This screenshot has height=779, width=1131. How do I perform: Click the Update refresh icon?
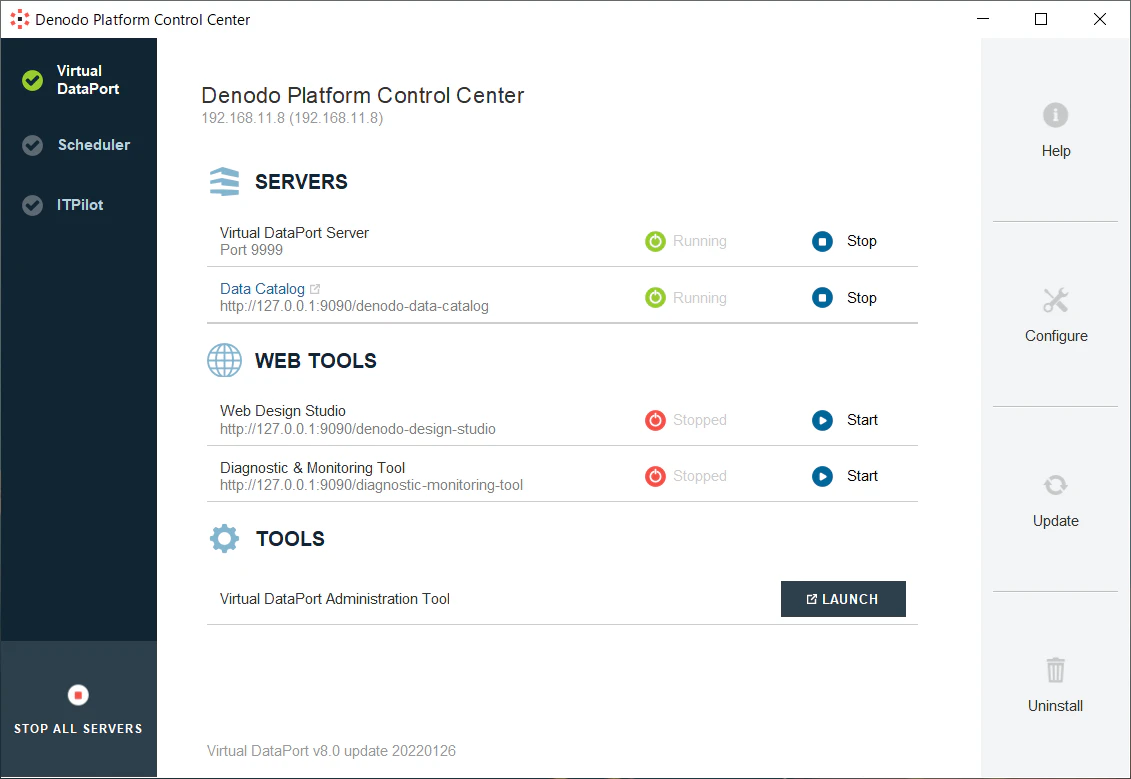click(1055, 485)
